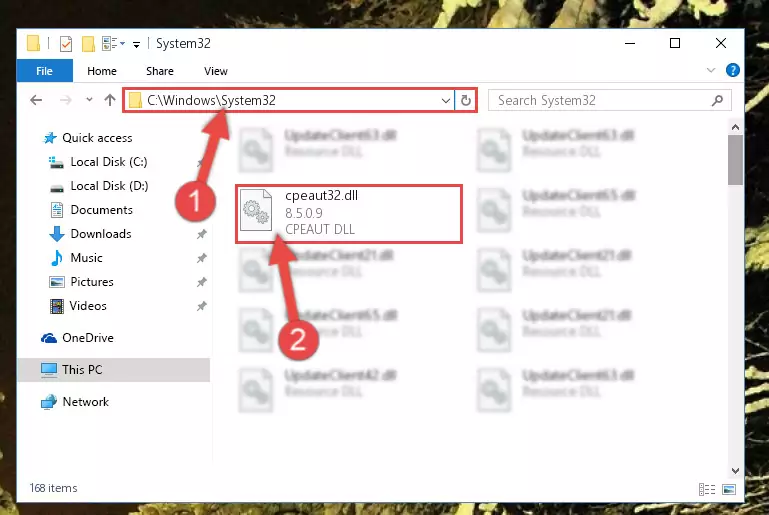Minimize the System32 window

pos(630,44)
